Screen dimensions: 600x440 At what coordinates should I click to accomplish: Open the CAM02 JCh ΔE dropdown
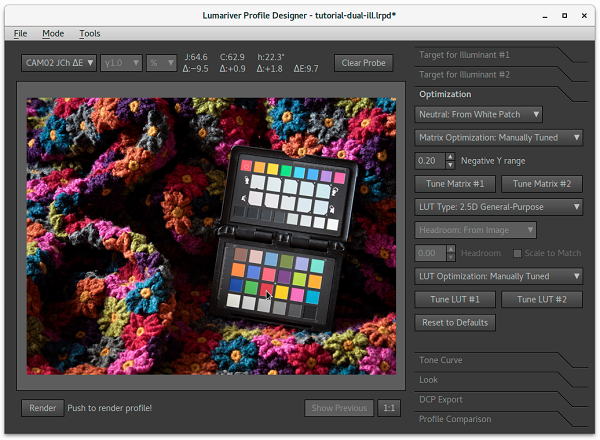(59, 63)
